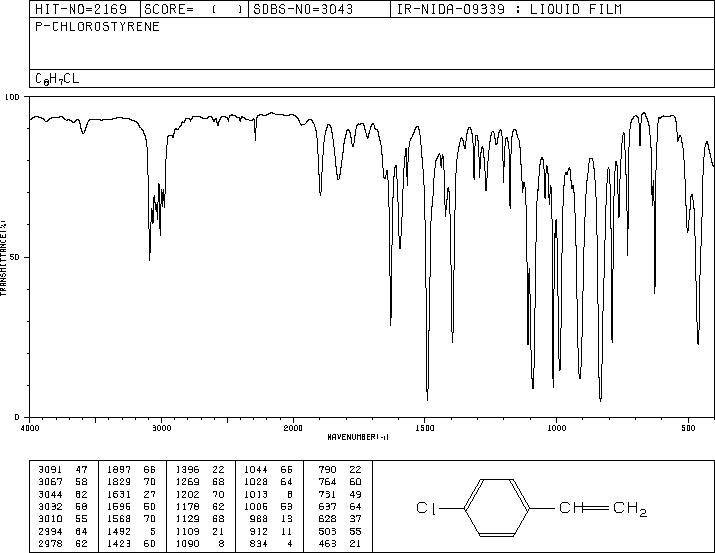Select the compound name P-CHLOROSTYRENE
The width and height of the screenshot is (715, 553).
pos(97,27)
